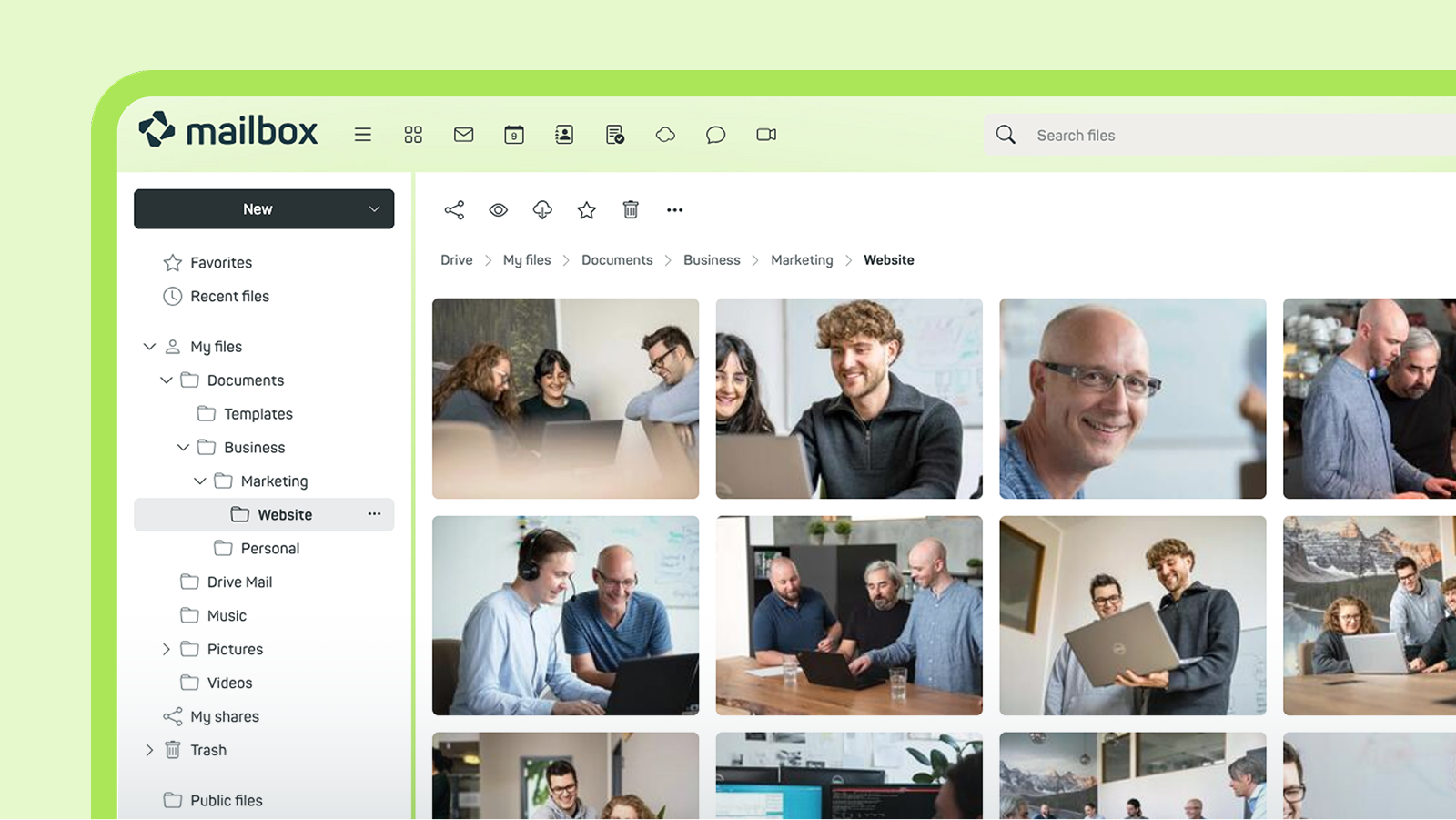Star the selected items as favorites
This screenshot has height=820, width=1456.
586,209
